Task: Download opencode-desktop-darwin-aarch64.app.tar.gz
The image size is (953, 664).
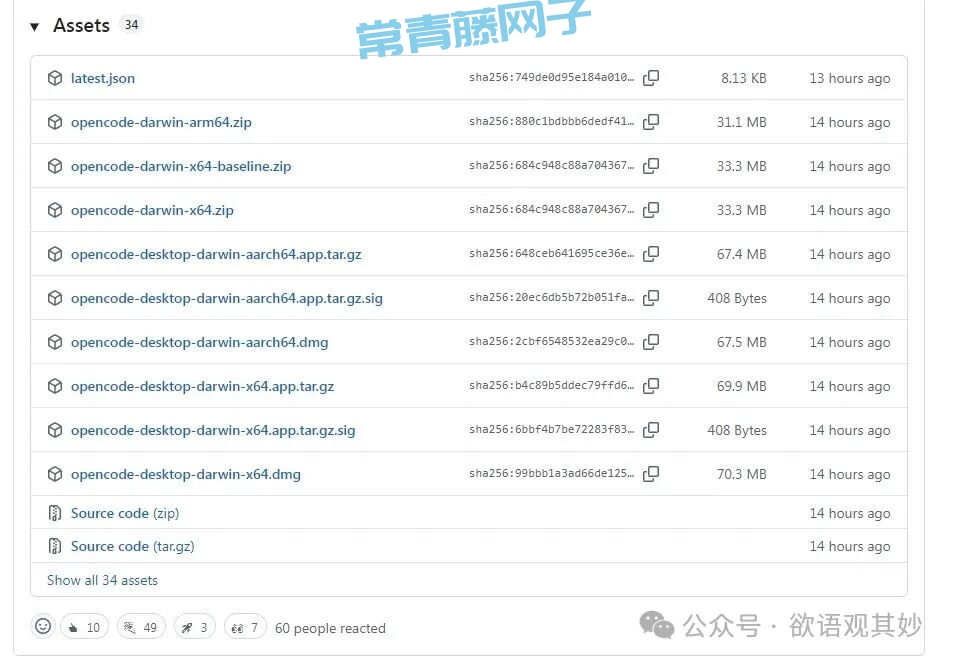Action: click(x=216, y=254)
